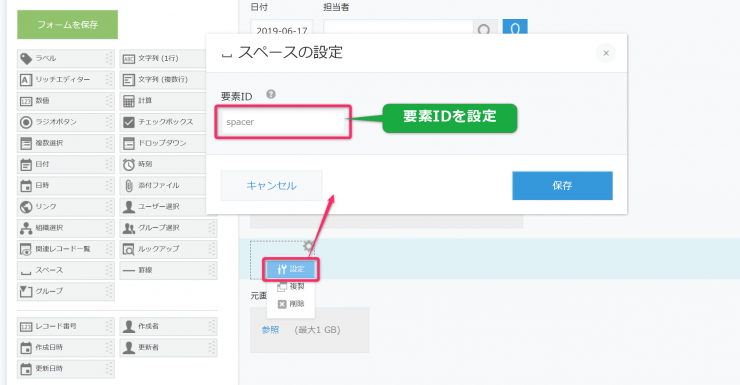The width and height of the screenshot is (740, 385).
Task: Select the チェックボックス field item
Action: tap(163, 122)
